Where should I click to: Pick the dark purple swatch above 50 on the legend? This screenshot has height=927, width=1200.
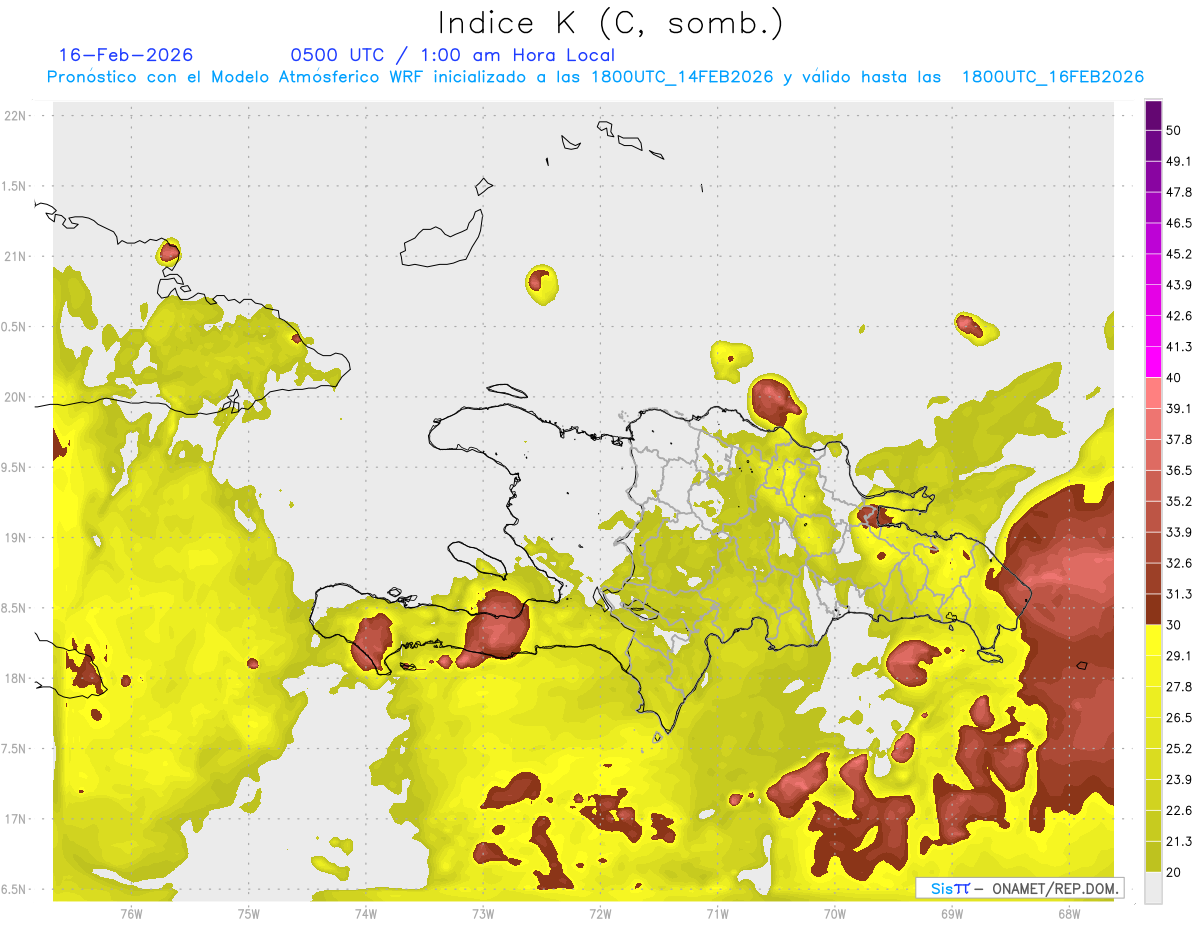[x=1153, y=115]
